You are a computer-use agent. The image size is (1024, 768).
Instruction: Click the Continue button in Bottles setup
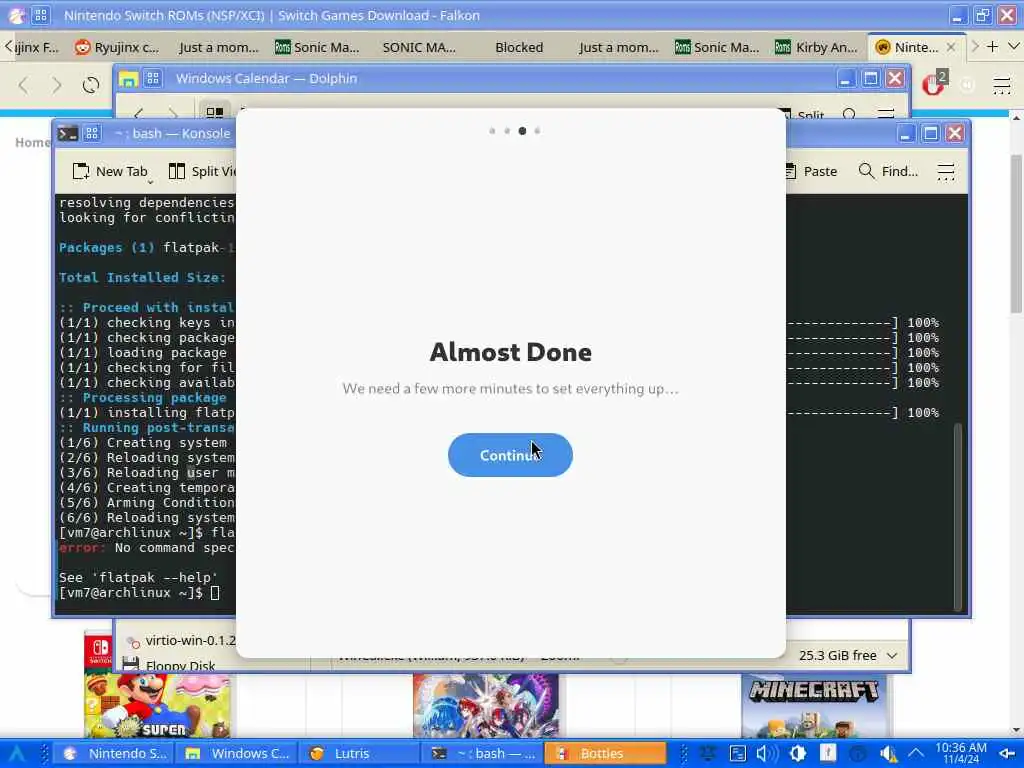pos(510,455)
